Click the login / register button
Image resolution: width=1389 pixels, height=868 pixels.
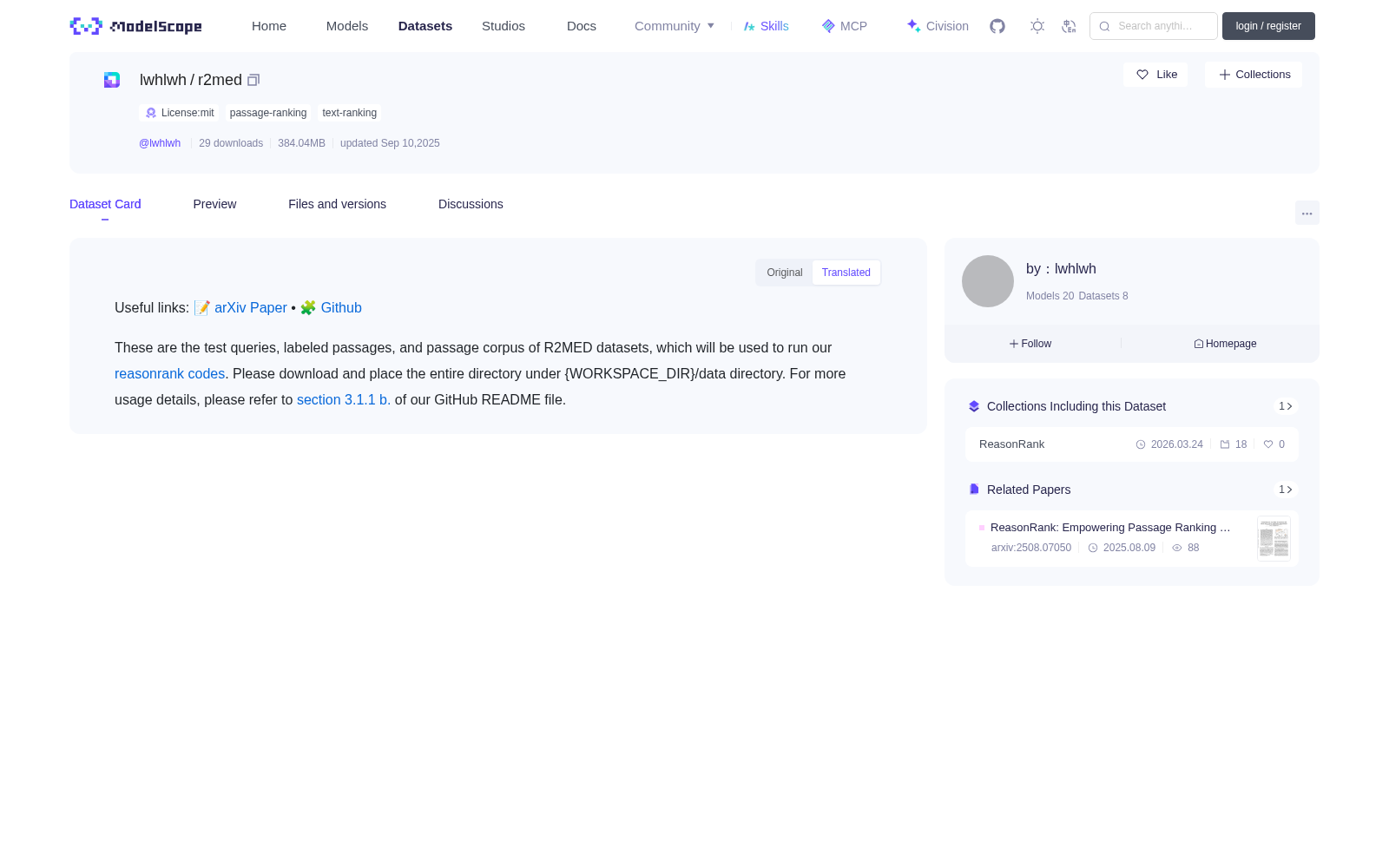(1268, 26)
